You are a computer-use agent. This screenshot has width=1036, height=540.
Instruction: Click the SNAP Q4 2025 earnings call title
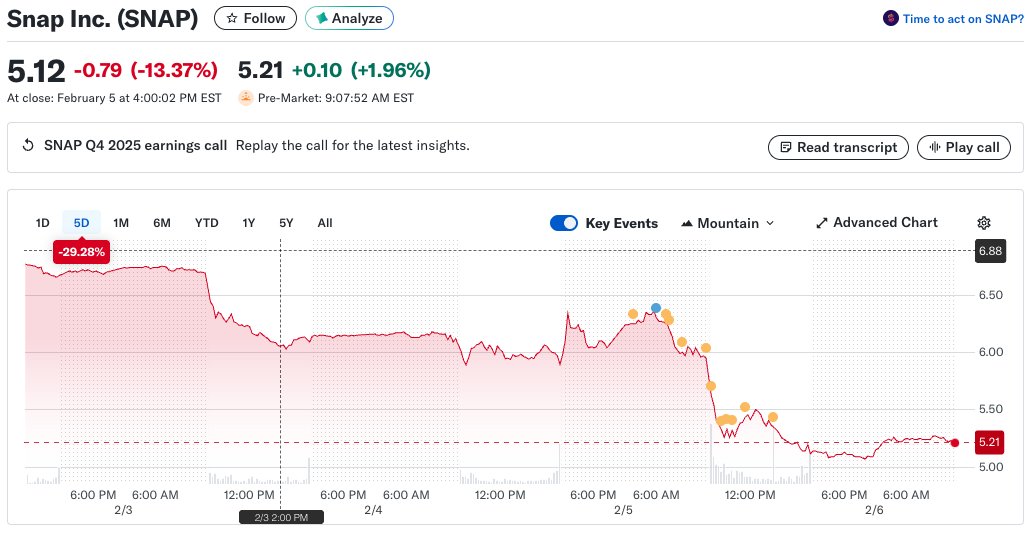(x=135, y=145)
